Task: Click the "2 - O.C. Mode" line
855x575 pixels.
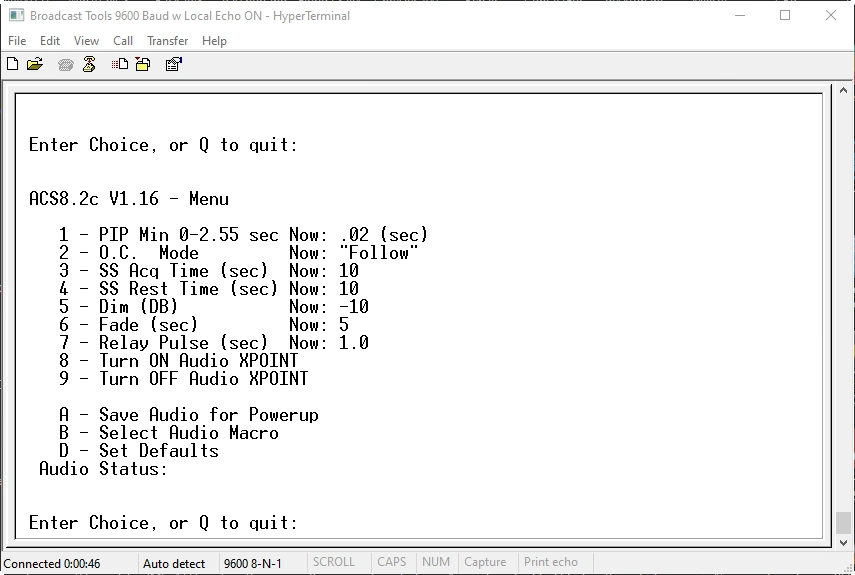Action: click(x=239, y=252)
